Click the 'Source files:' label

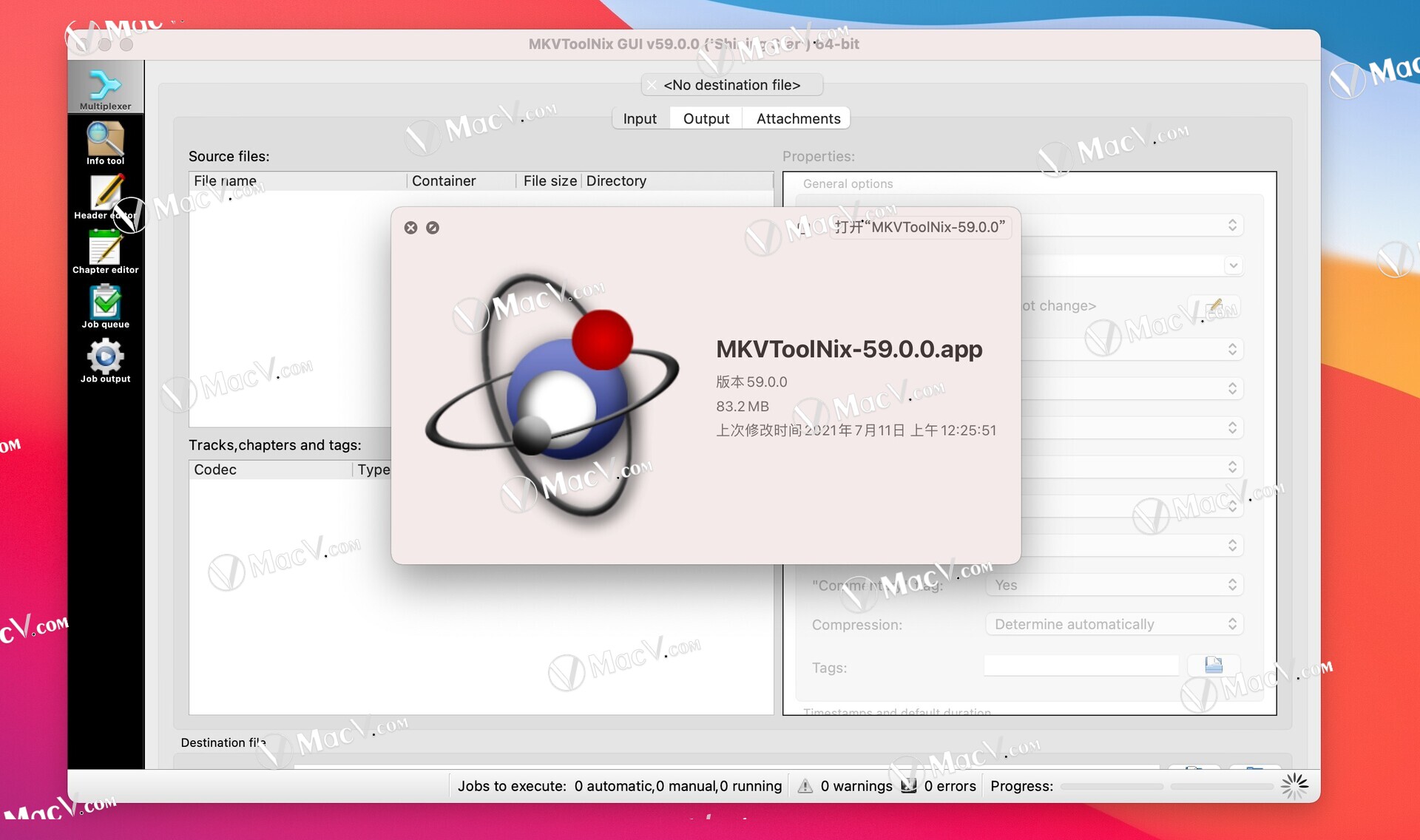pyautogui.click(x=229, y=157)
